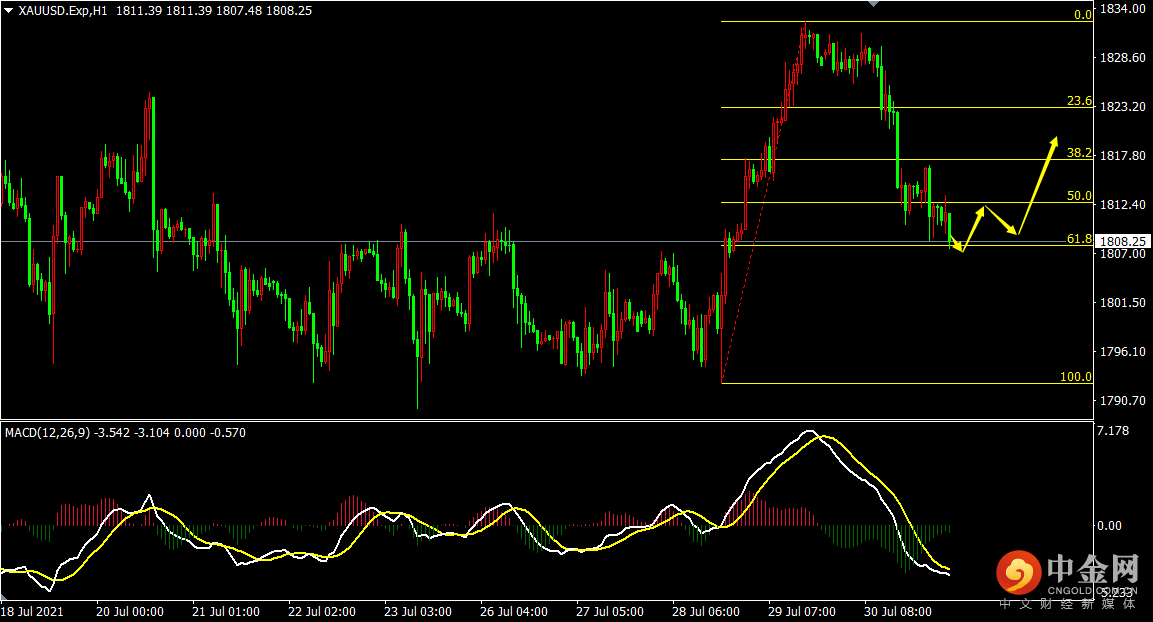Image resolution: width=1153 pixels, height=622 pixels.
Task: Click the Fibonacci 23.6 level label
Action: (1079, 101)
